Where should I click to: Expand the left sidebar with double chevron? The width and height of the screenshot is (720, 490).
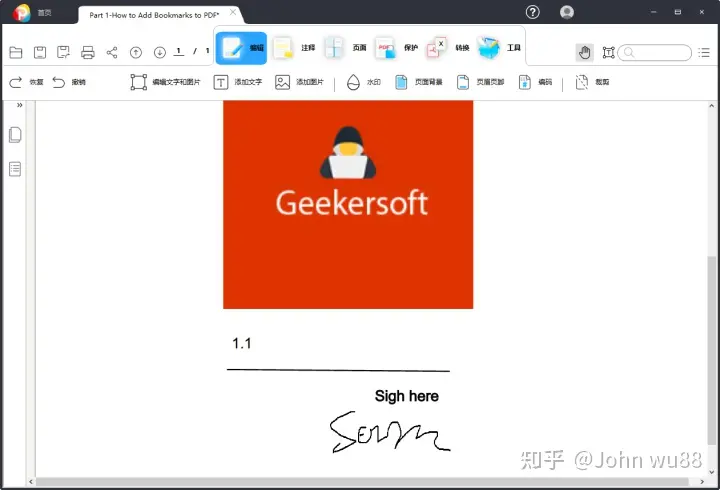tap(20, 105)
